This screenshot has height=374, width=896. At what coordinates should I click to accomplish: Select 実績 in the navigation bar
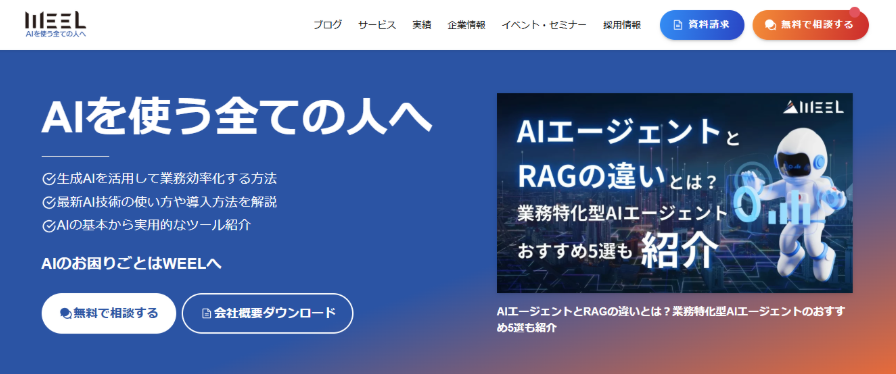[x=422, y=25]
